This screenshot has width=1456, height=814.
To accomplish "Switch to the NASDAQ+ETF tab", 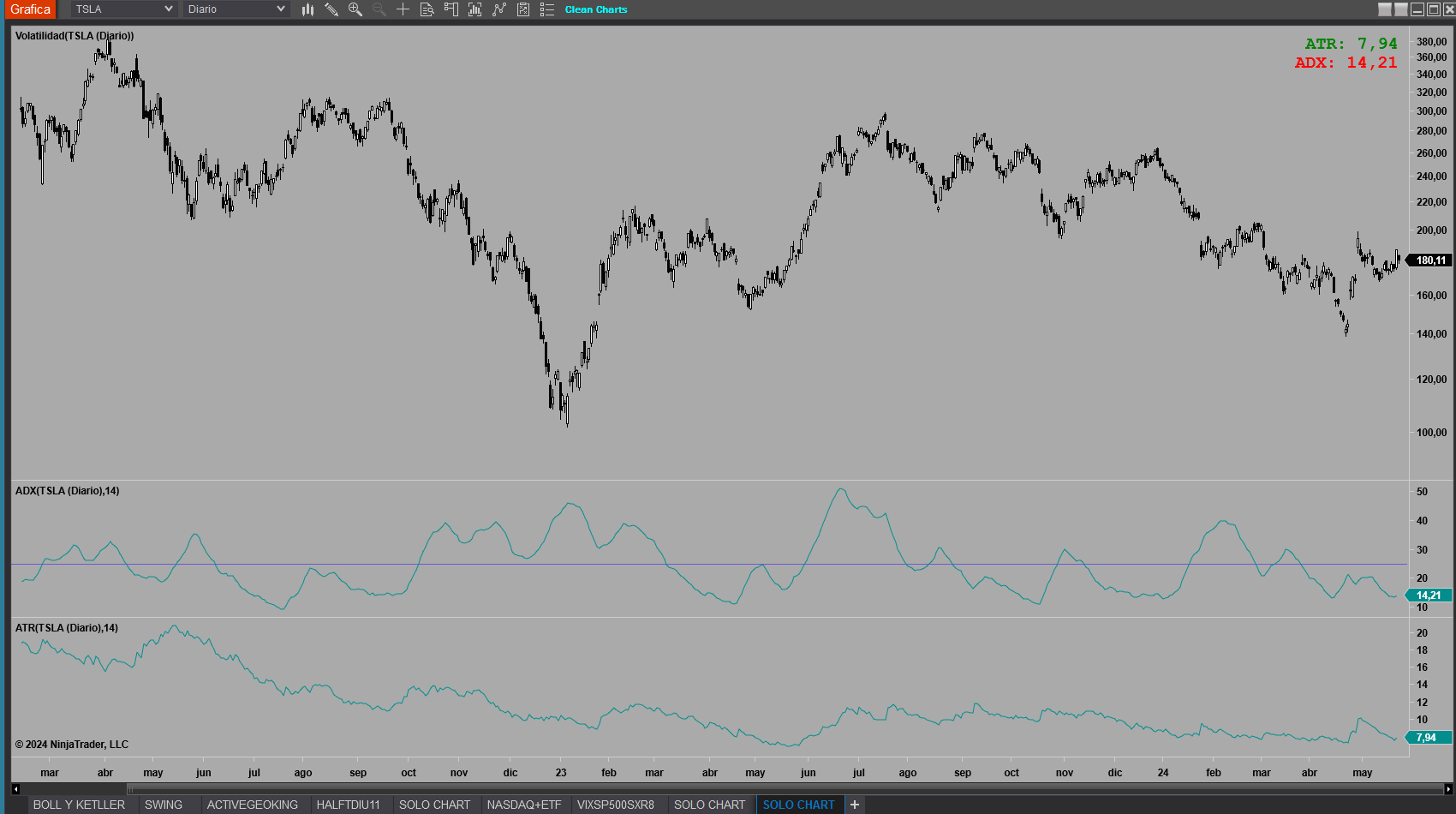I will 524,805.
